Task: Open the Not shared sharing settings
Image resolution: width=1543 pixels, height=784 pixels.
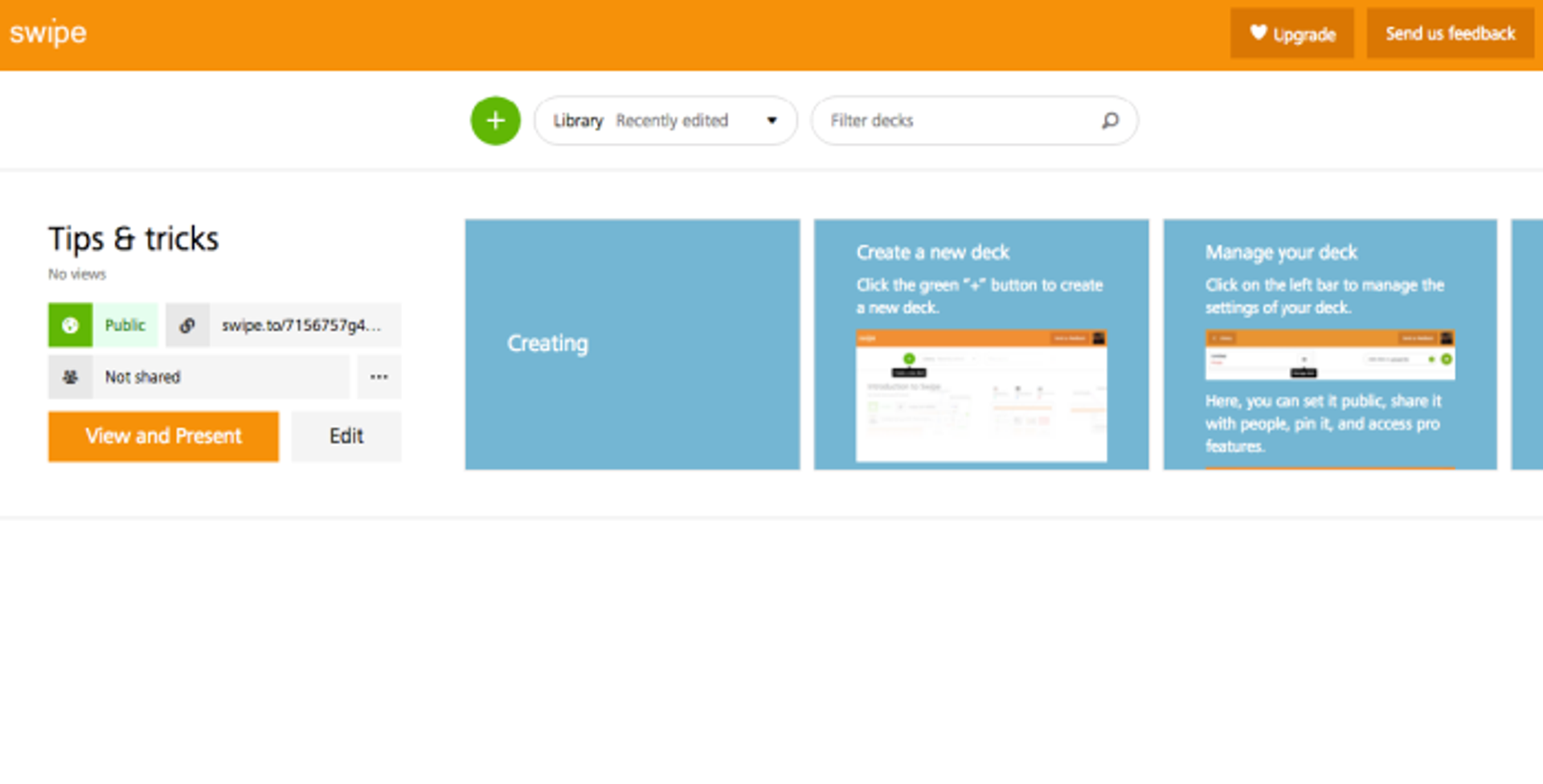Action: point(199,377)
